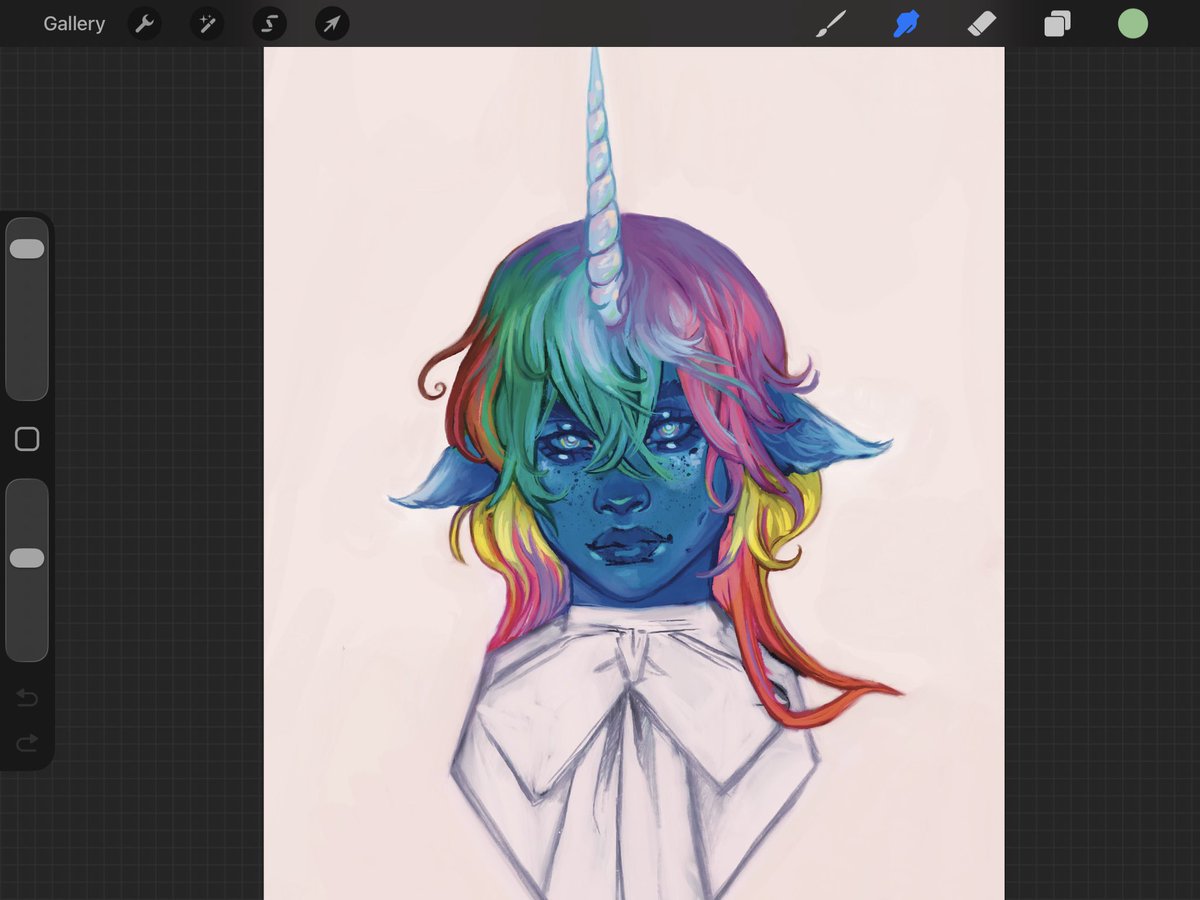1200x900 pixels.
Task: Tap the square Modify button in sidebar
Action: (x=27, y=439)
